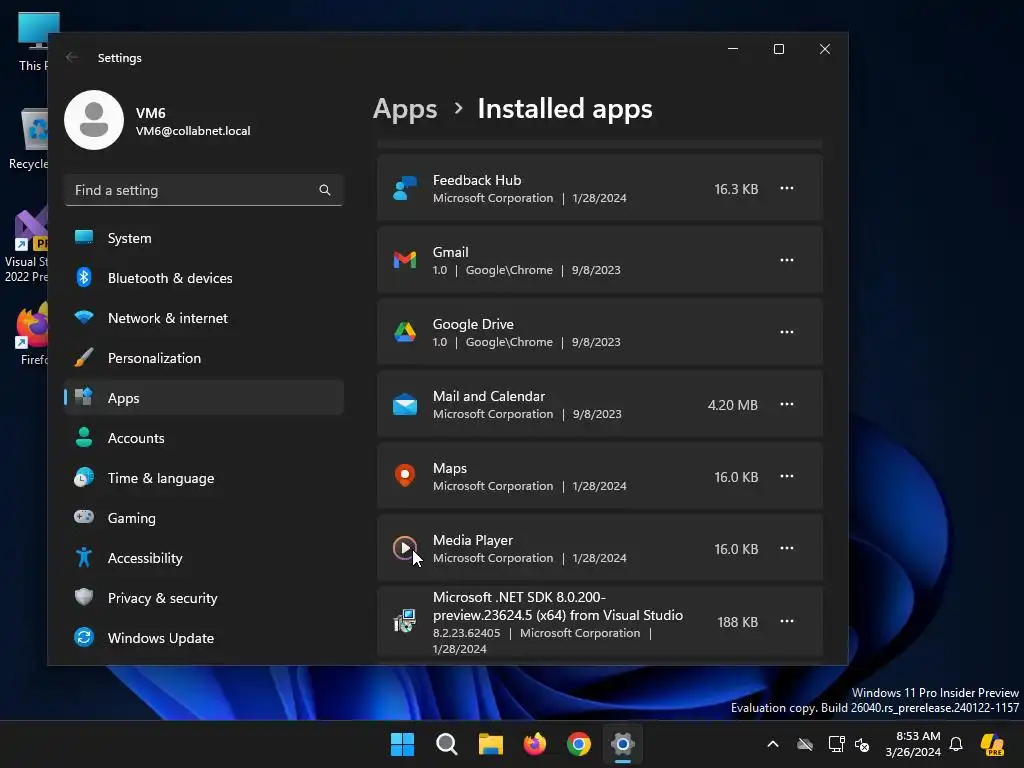Click the VM6 user avatar

coord(94,120)
